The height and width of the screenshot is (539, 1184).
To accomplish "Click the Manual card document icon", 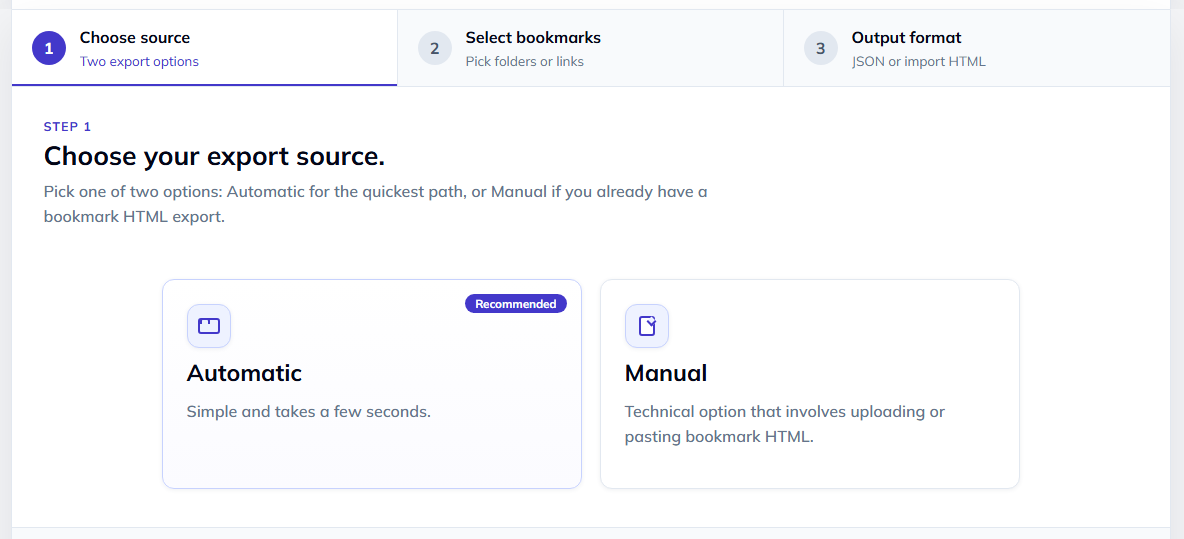I will click(647, 326).
